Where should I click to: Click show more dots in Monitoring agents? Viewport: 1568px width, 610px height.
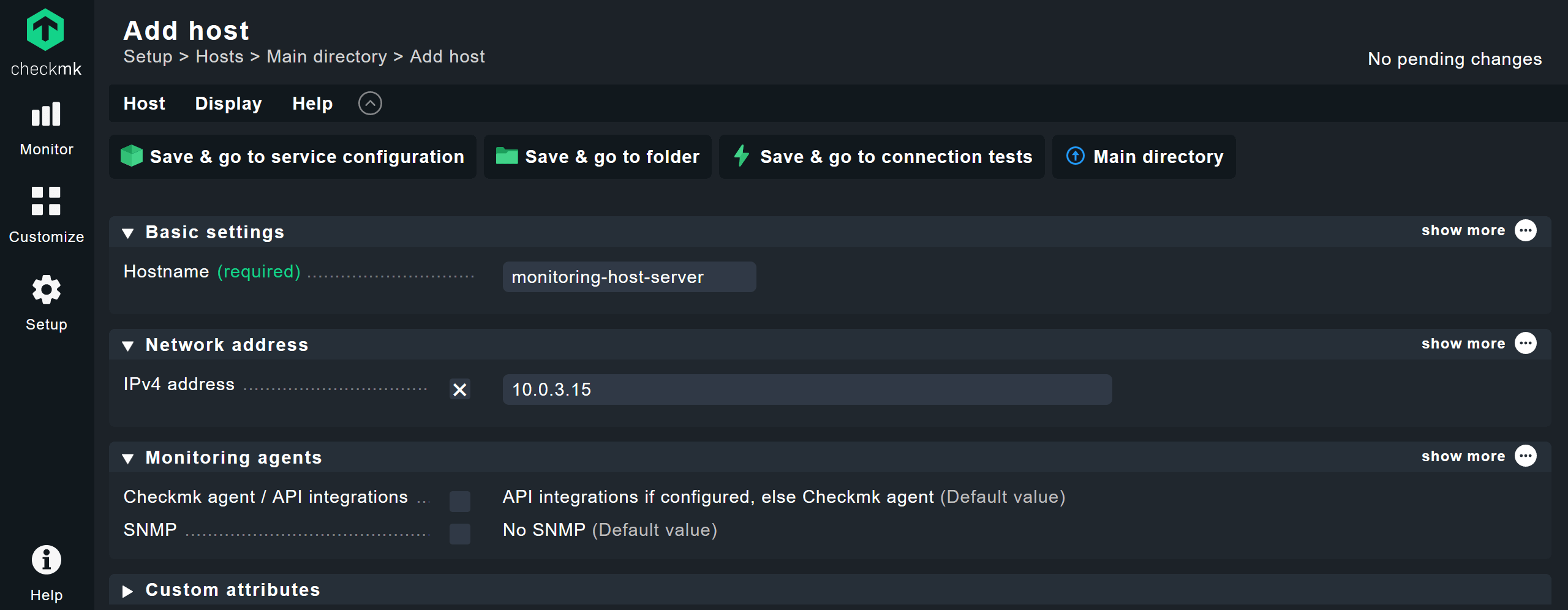pos(1525,456)
